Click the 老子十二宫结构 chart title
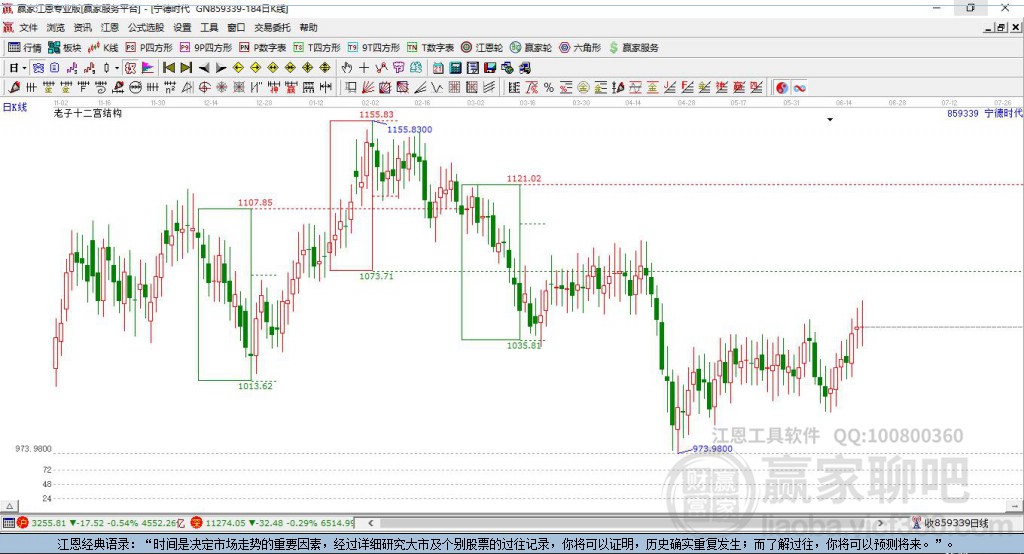 point(88,113)
